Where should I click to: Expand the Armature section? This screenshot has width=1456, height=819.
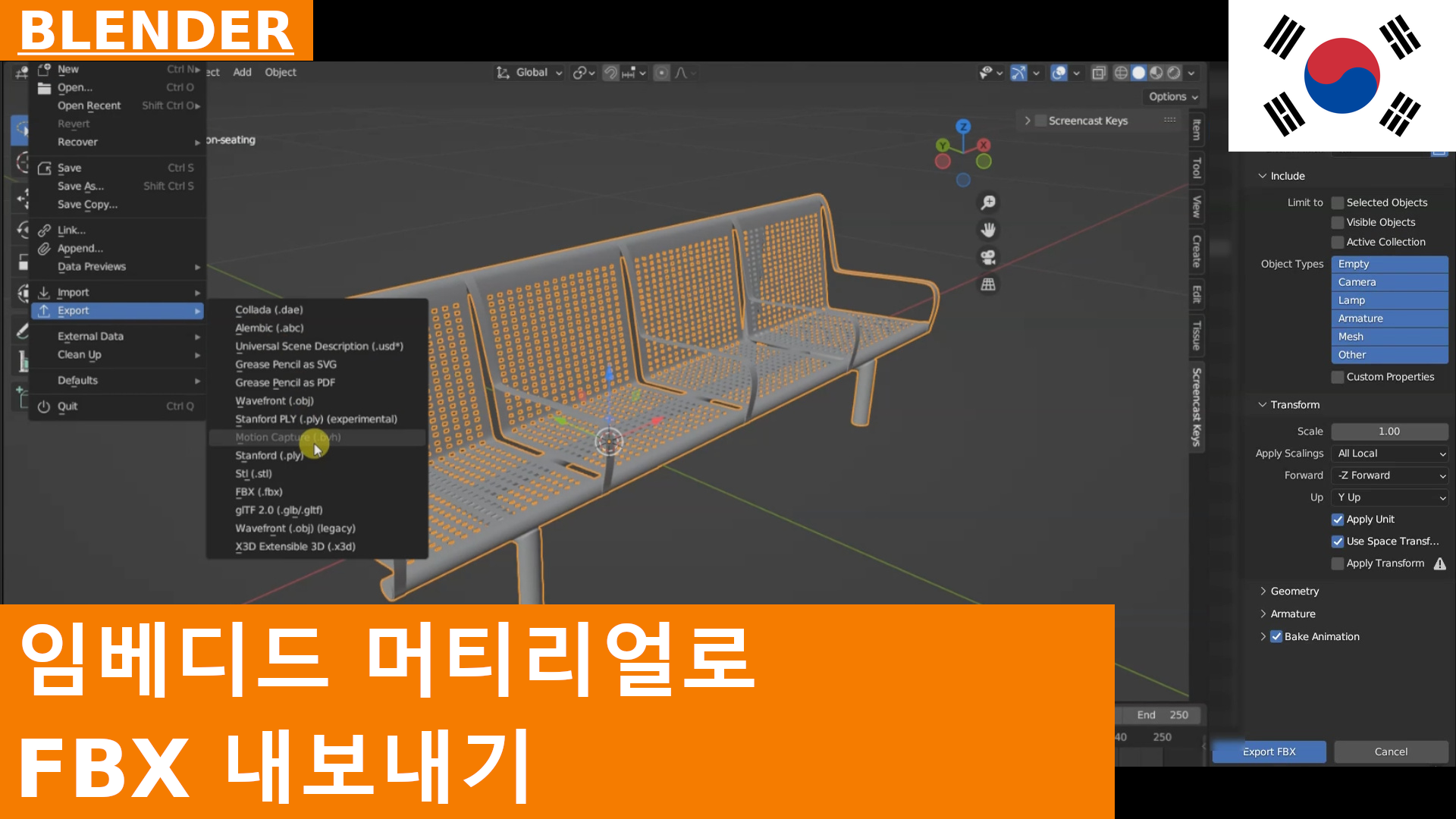pyautogui.click(x=1292, y=613)
